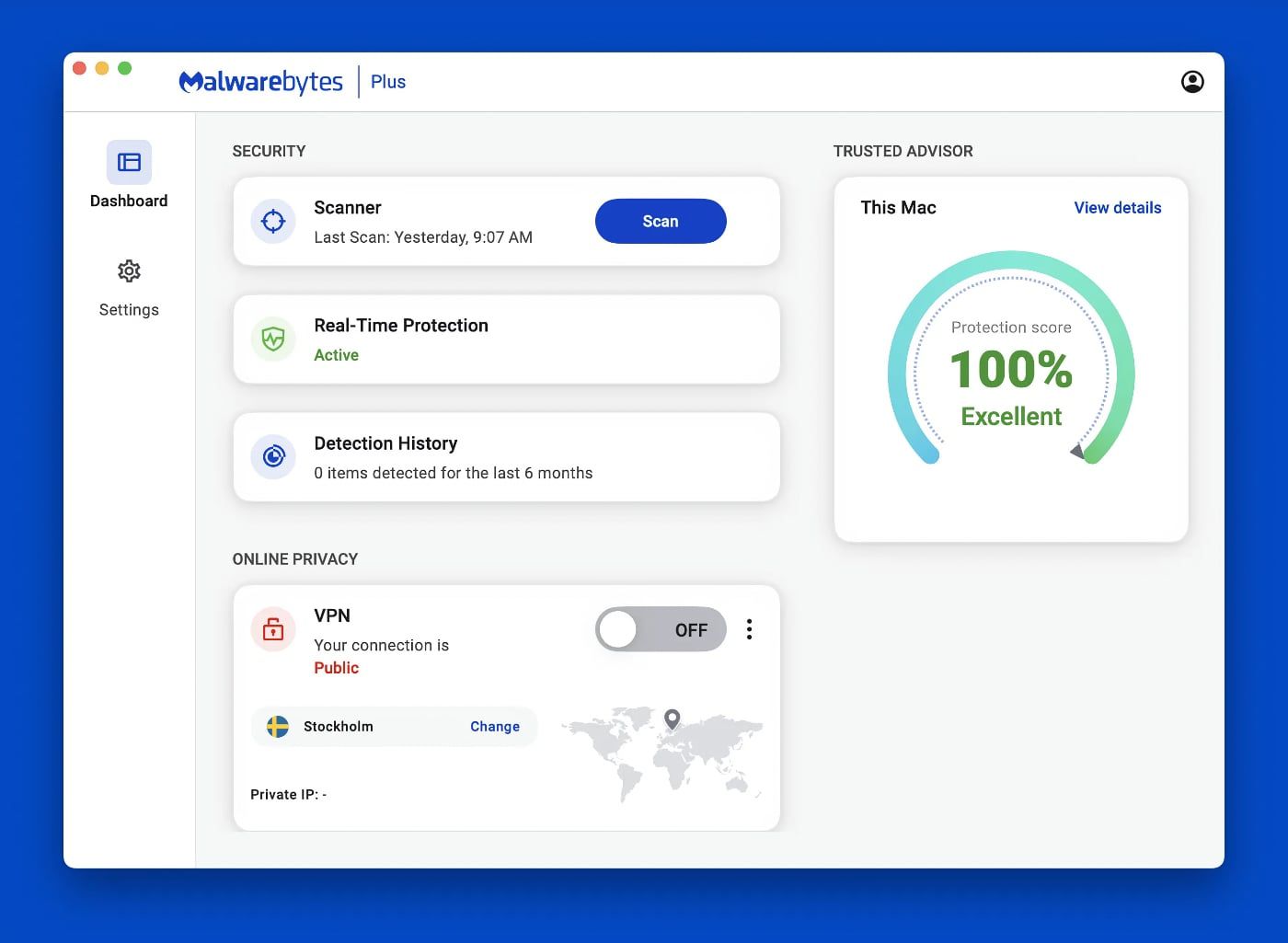Click the Plus plan label
1288x943 pixels.
pos(388,82)
